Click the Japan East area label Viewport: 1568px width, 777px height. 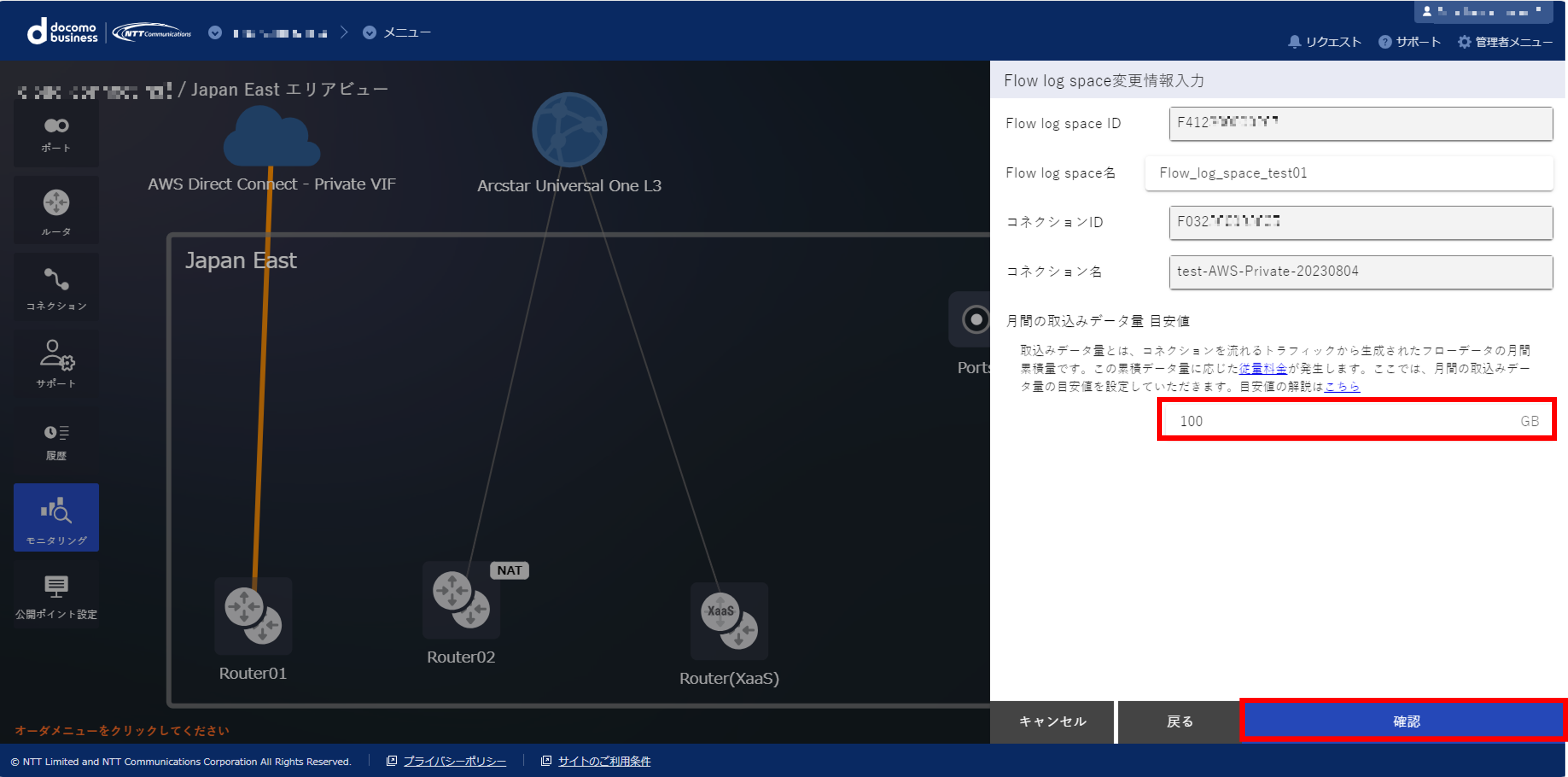point(241,261)
